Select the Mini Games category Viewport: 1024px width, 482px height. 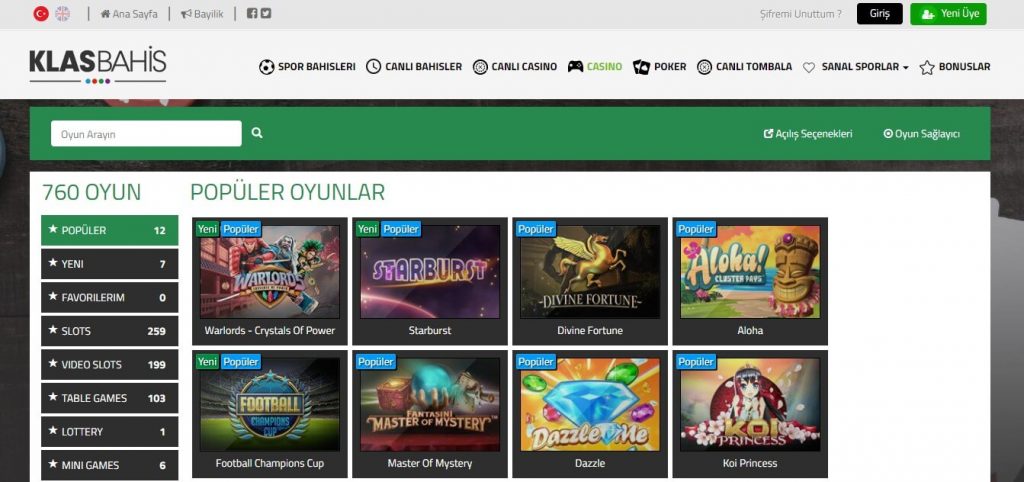pyautogui.click(x=110, y=465)
